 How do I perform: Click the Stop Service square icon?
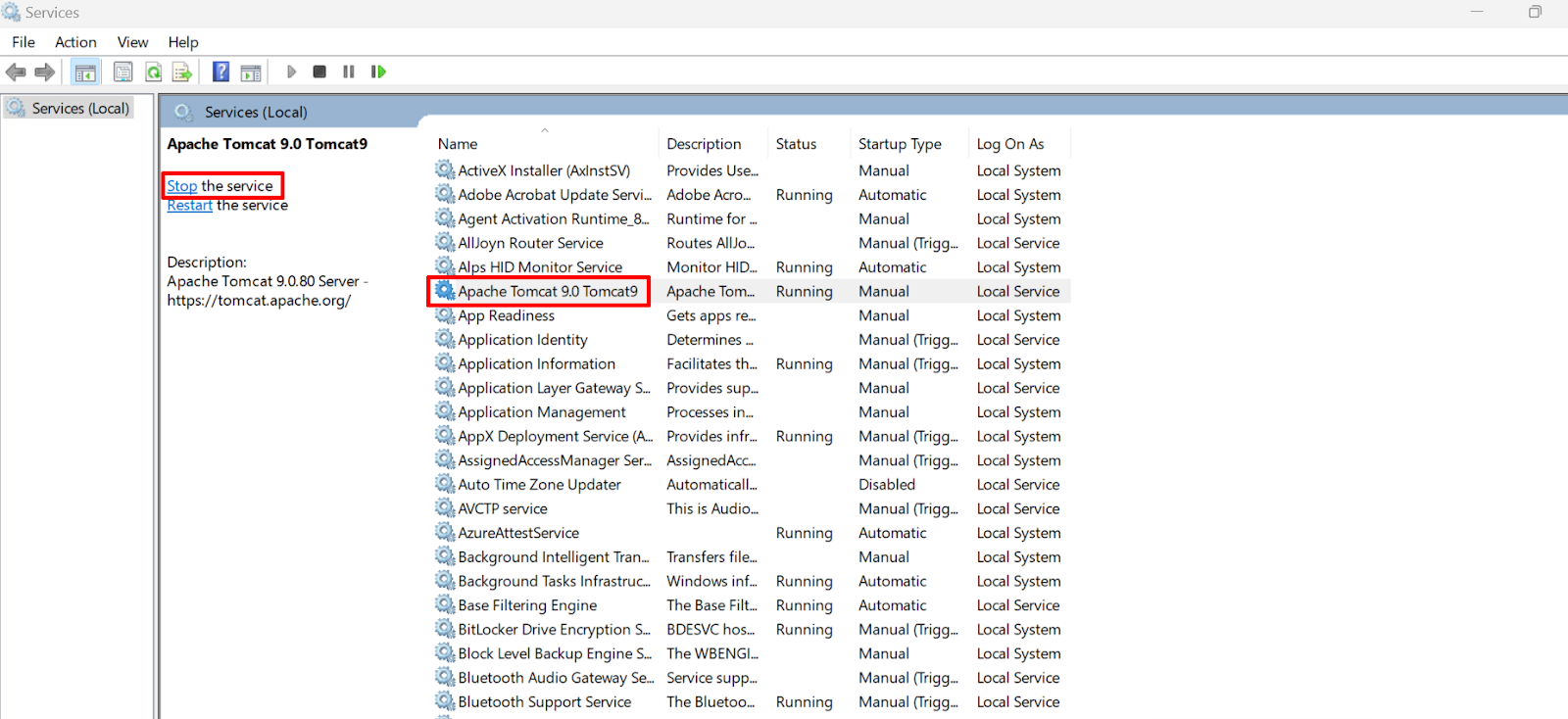pos(319,72)
